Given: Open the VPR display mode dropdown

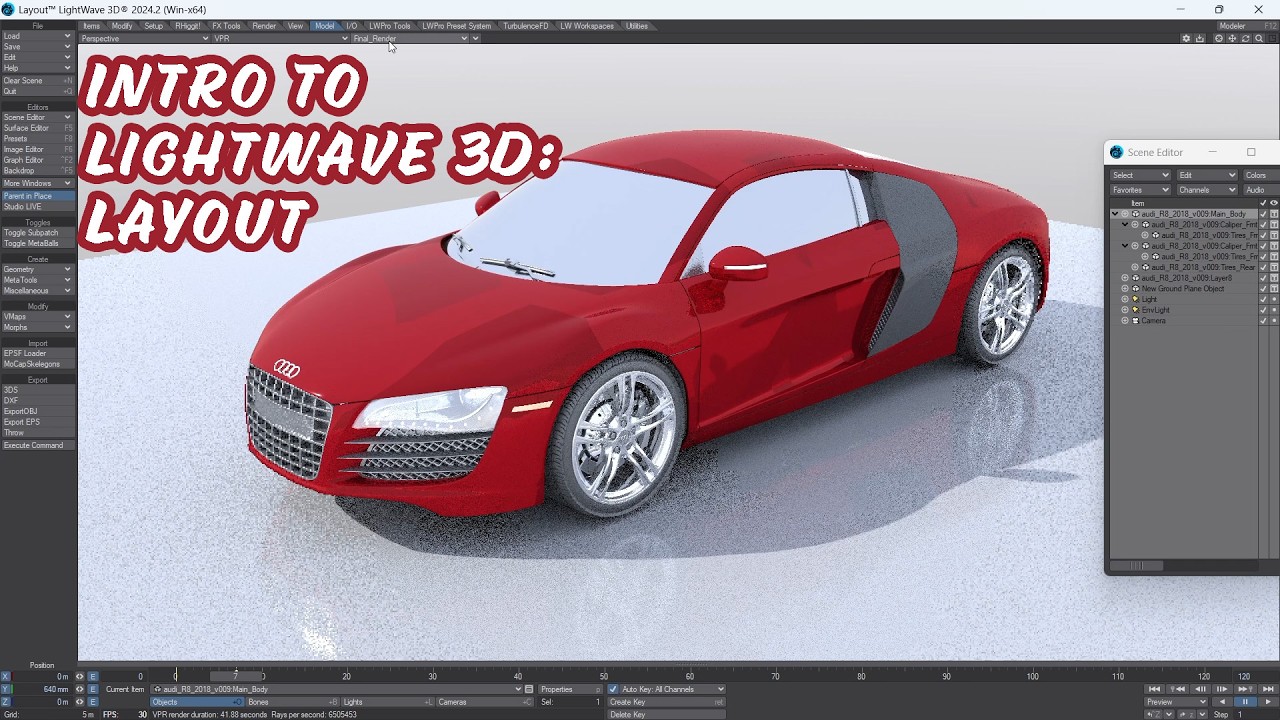Looking at the screenshot, I should [x=280, y=38].
